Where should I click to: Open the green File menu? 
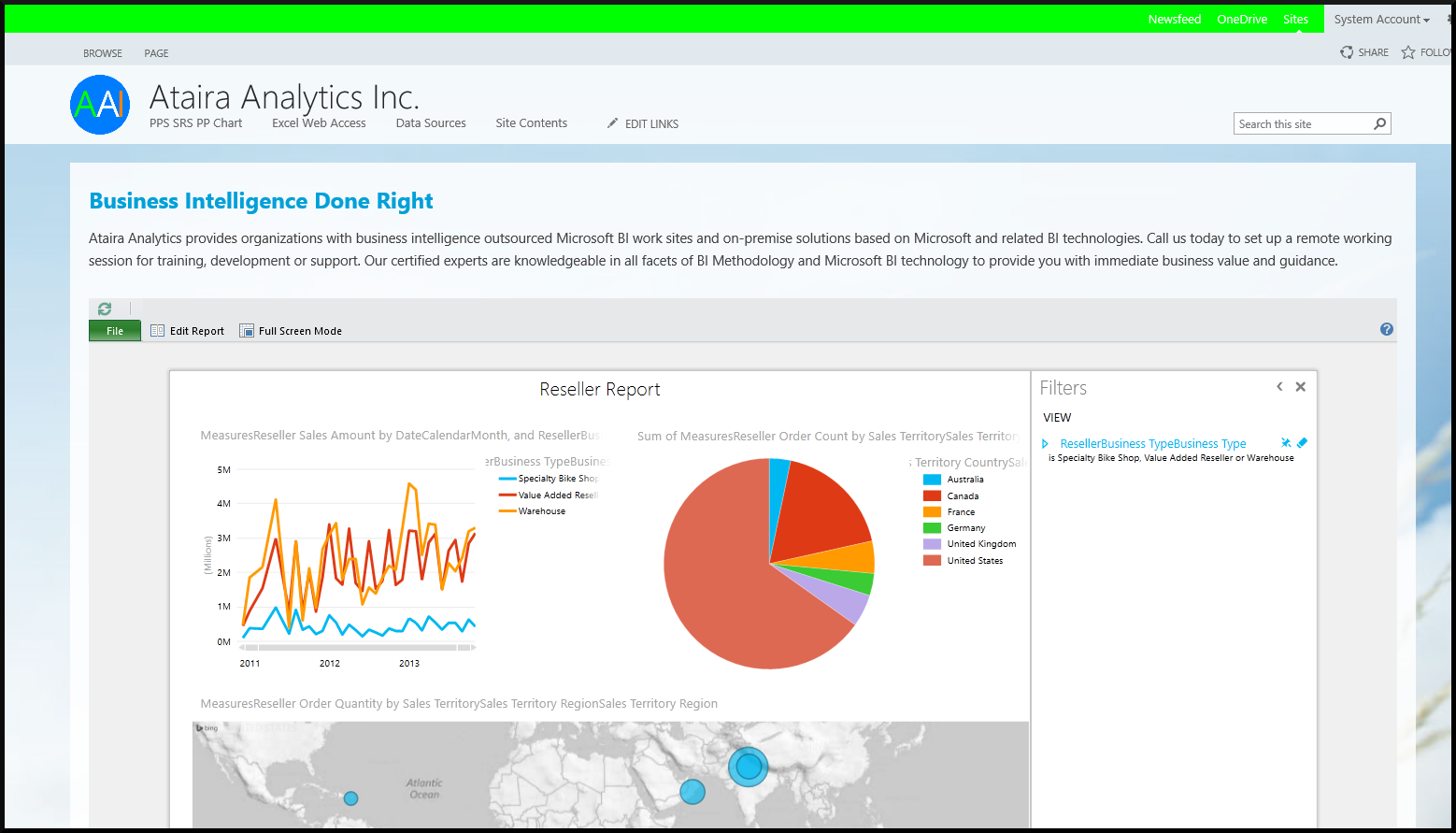[115, 331]
